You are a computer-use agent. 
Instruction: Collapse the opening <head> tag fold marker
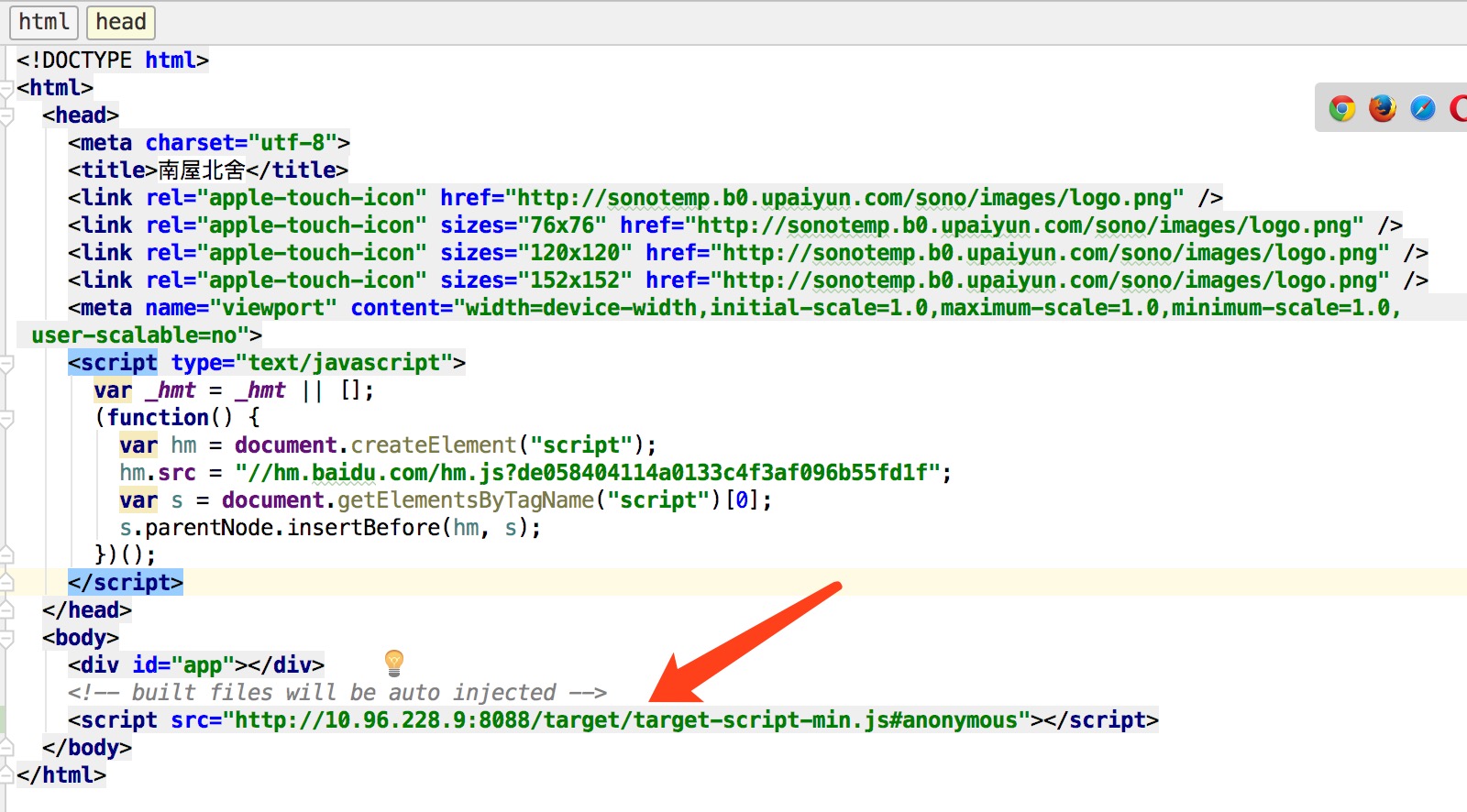tap(6, 116)
